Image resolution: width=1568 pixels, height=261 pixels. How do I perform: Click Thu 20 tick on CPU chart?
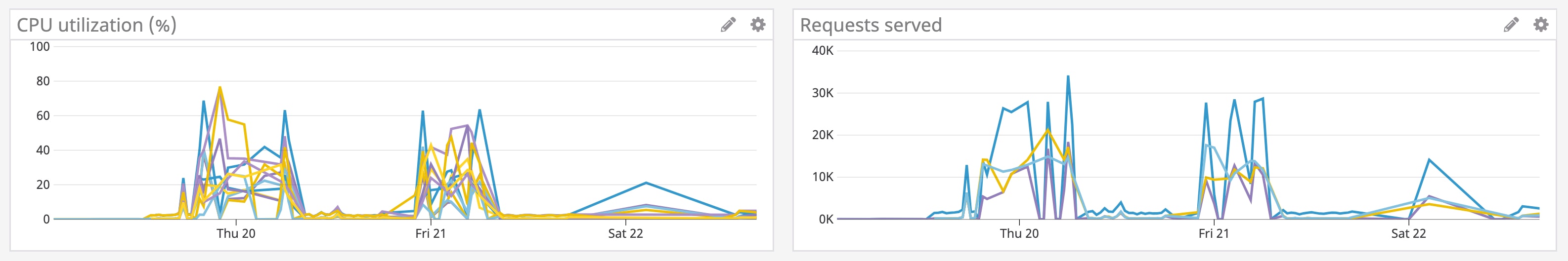pos(236,234)
